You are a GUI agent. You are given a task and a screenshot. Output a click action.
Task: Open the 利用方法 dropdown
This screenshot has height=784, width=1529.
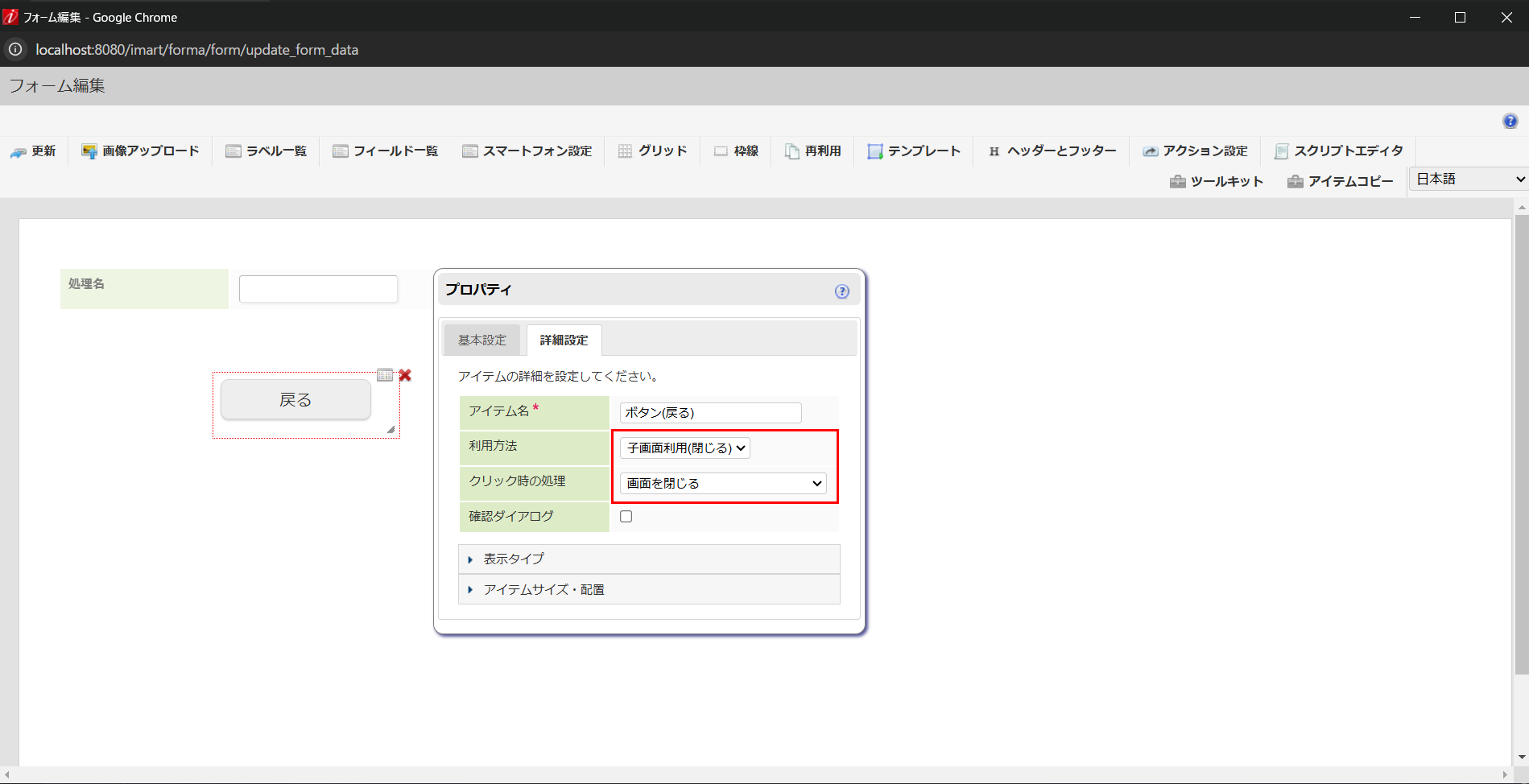(x=684, y=448)
